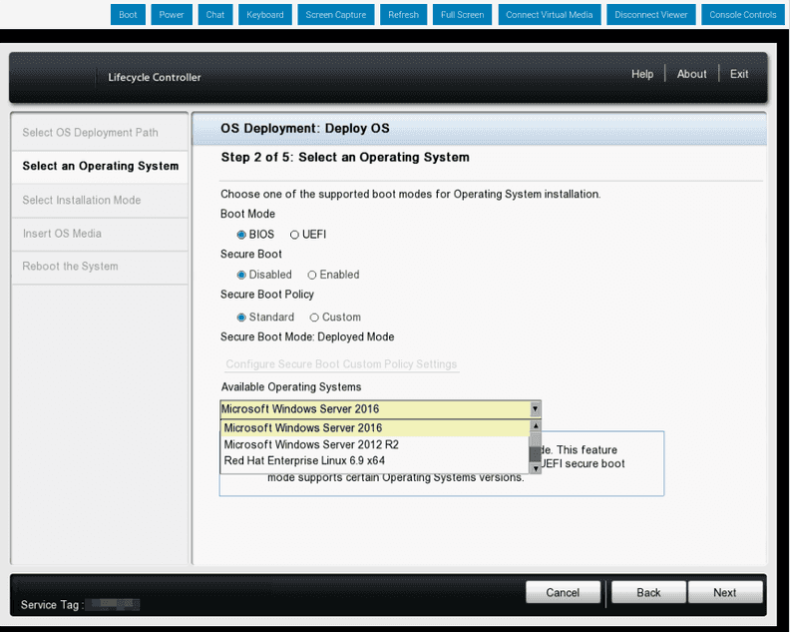Image resolution: width=790 pixels, height=632 pixels.
Task: Open Chat from the viewer toolbar
Action: (x=215, y=15)
